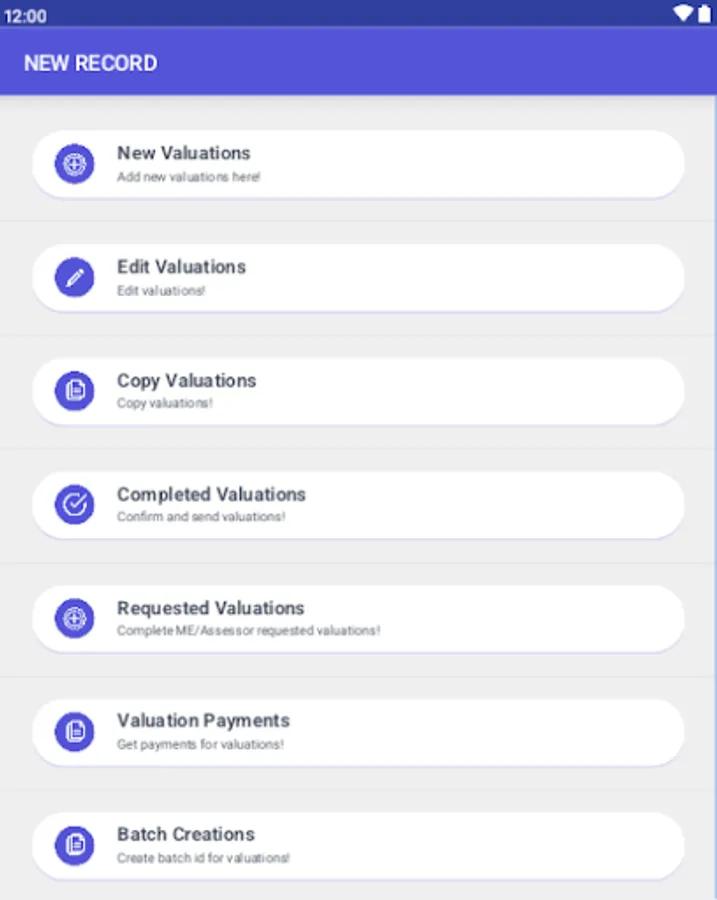This screenshot has width=717, height=900.
Task: Tap the Batch Creations document icon
Action: (74, 845)
